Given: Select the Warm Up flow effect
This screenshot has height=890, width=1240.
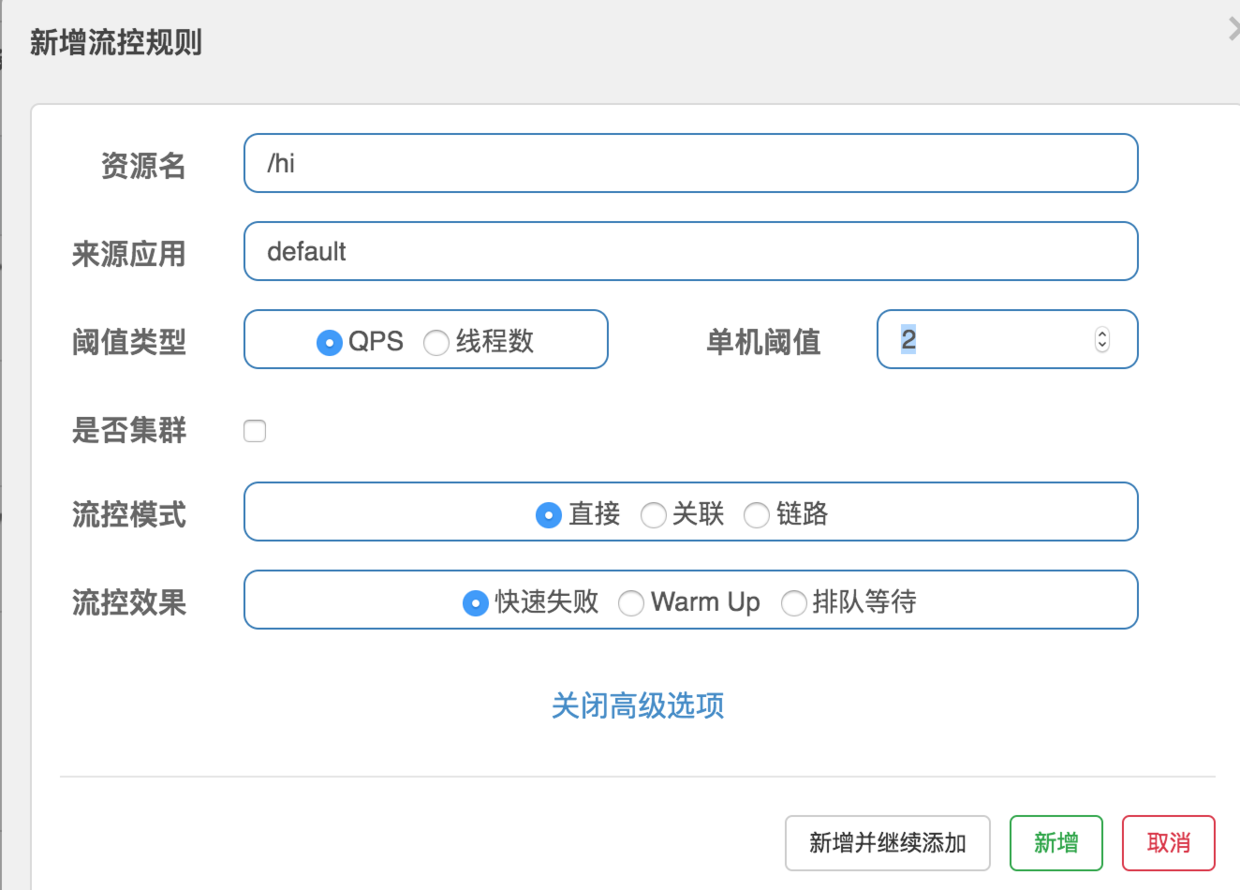Looking at the screenshot, I should coord(631,603).
